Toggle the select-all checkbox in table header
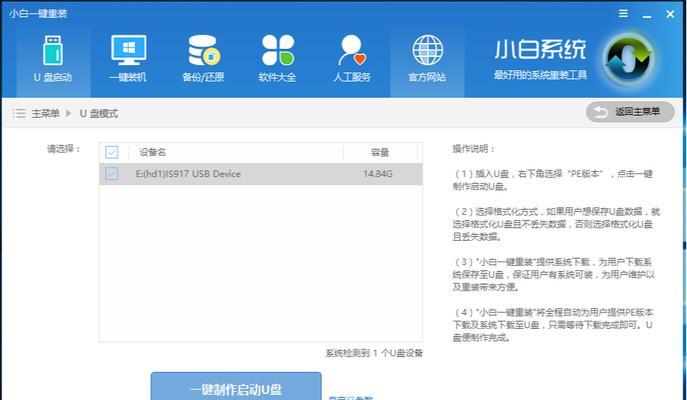Screen dimensions: 687x400 tap(112, 152)
